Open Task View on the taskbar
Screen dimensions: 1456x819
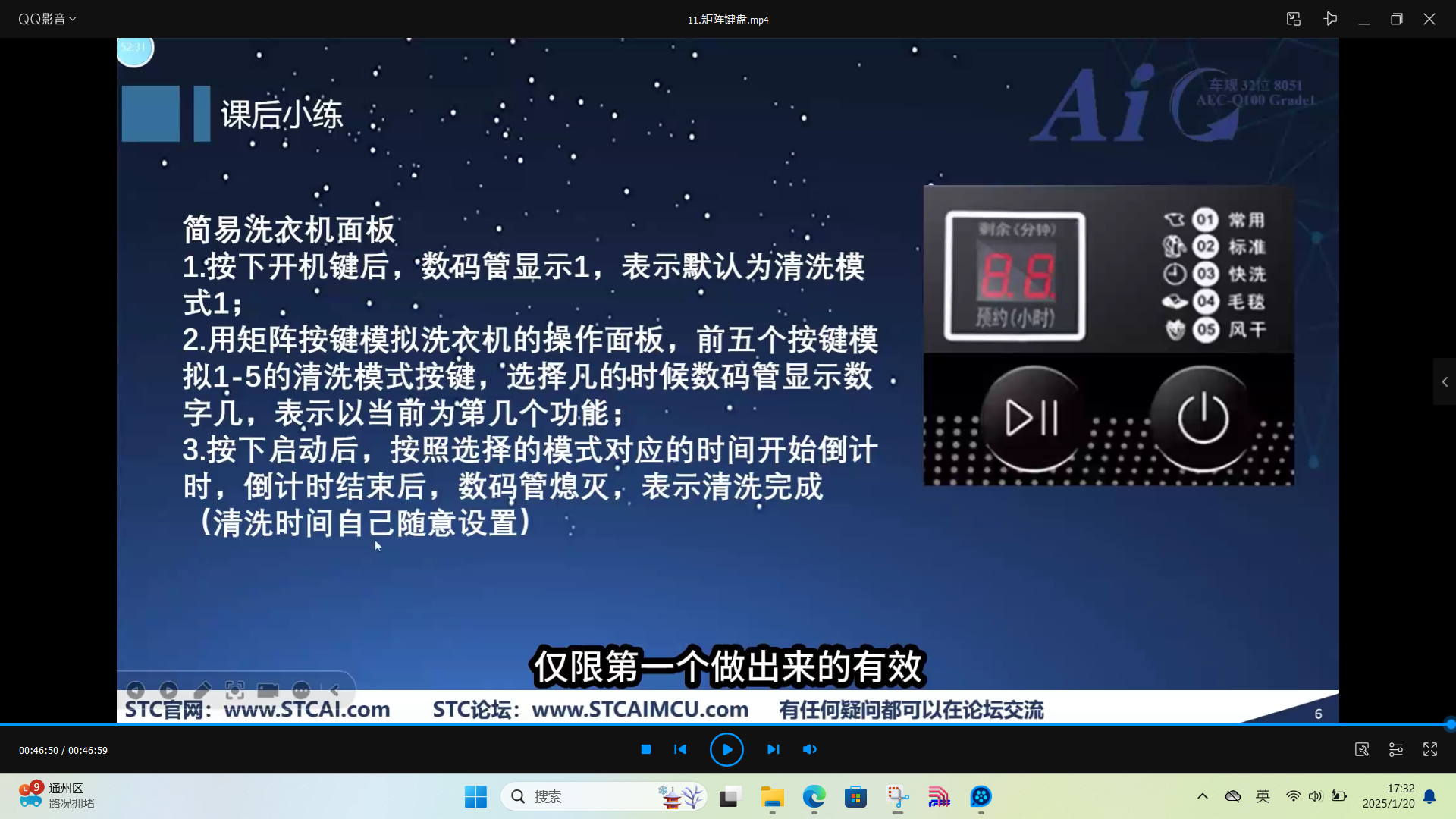click(x=730, y=796)
